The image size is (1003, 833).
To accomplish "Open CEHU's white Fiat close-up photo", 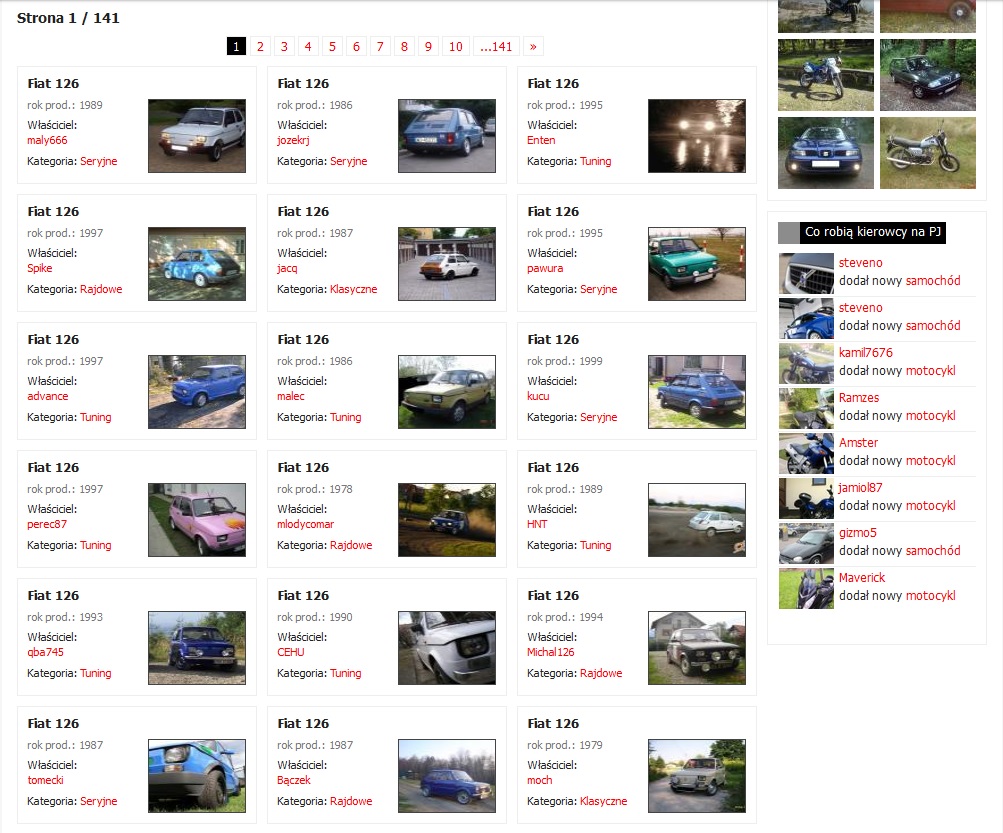I will [x=447, y=647].
